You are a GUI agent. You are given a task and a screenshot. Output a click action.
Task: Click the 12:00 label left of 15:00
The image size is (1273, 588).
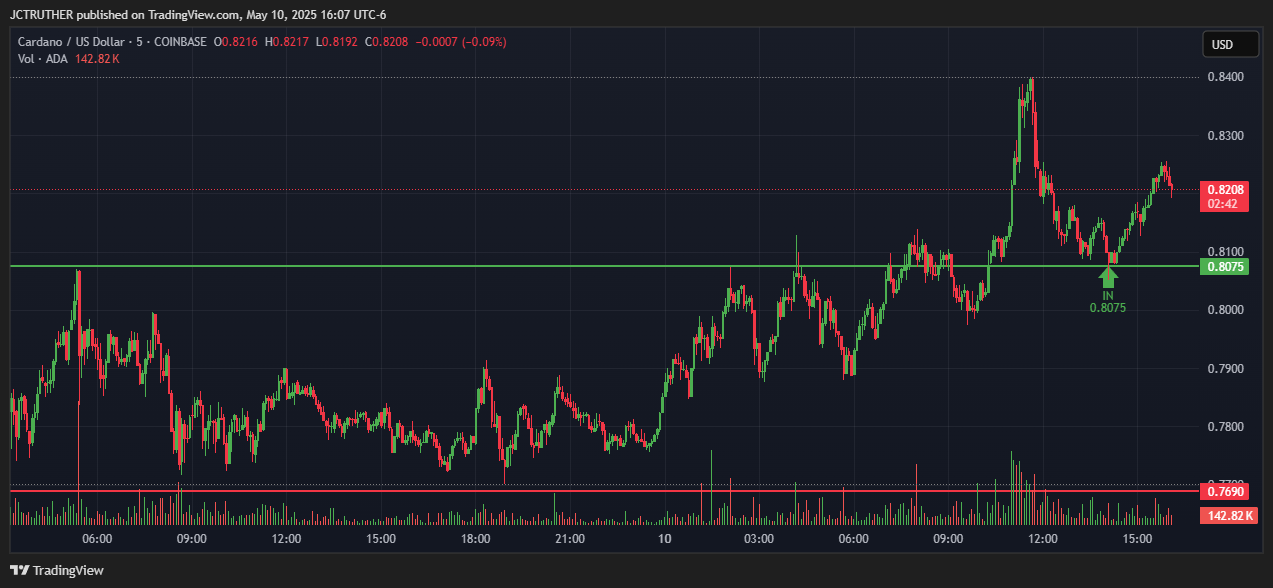coord(286,539)
